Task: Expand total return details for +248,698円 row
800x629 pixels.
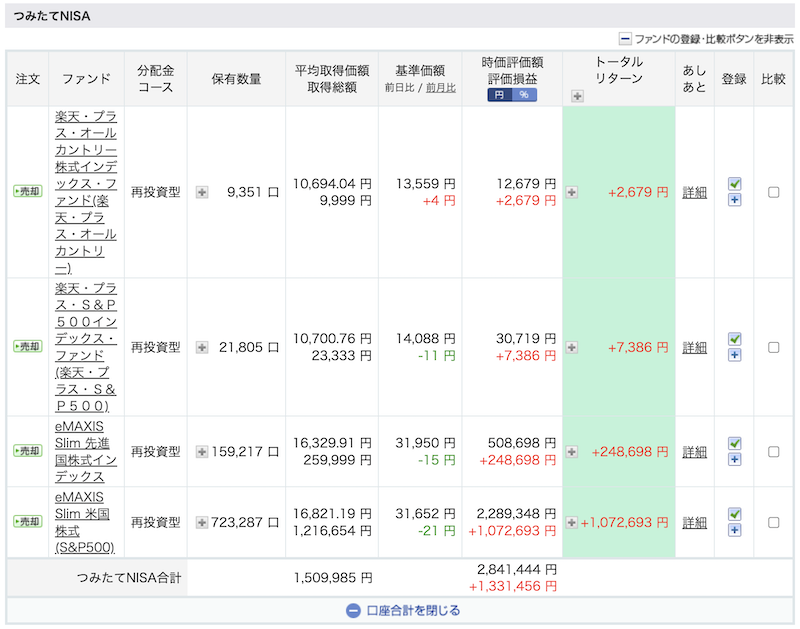Action: [x=572, y=452]
